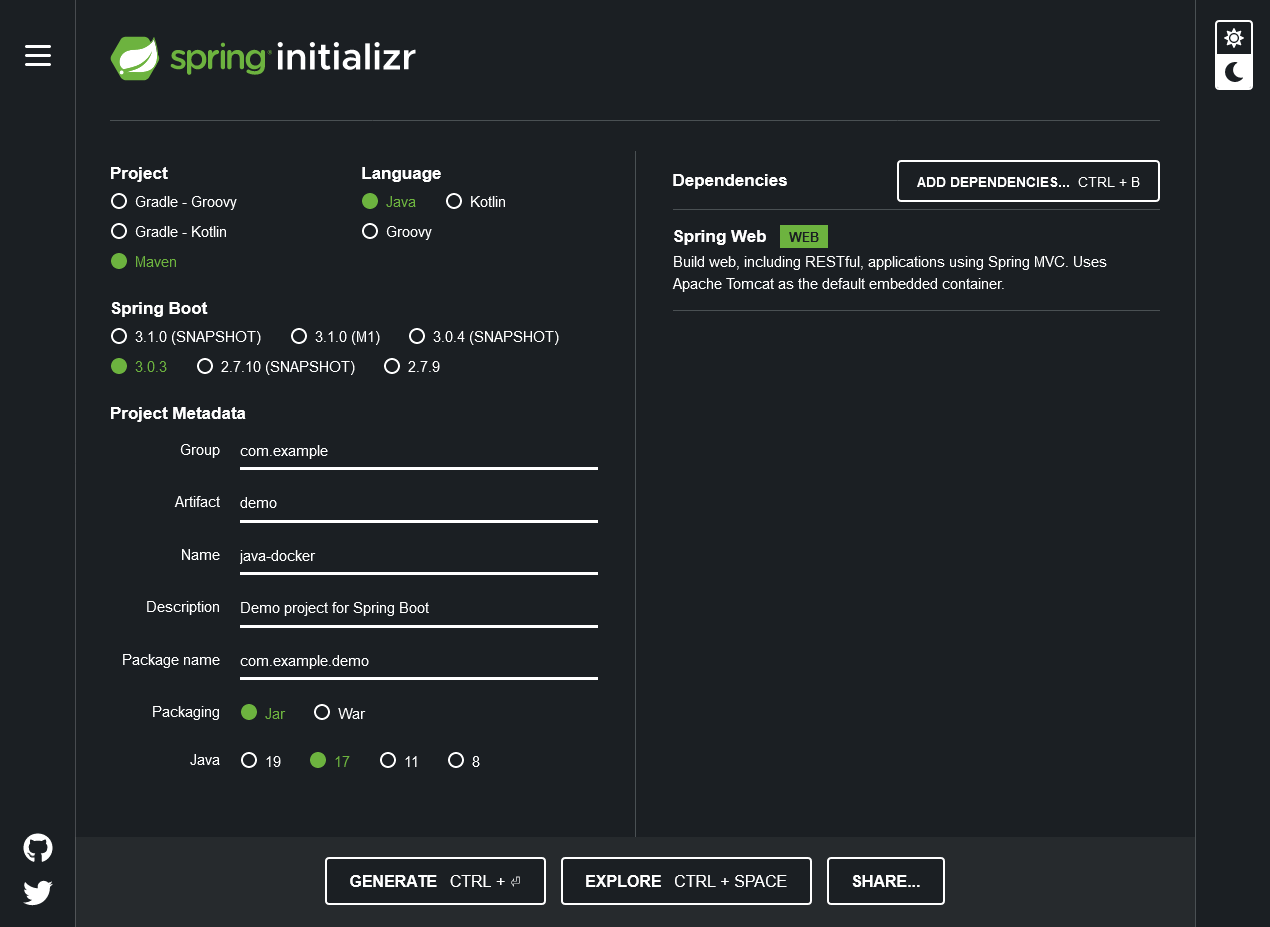
Task: Select War packaging
Action: click(339, 713)
